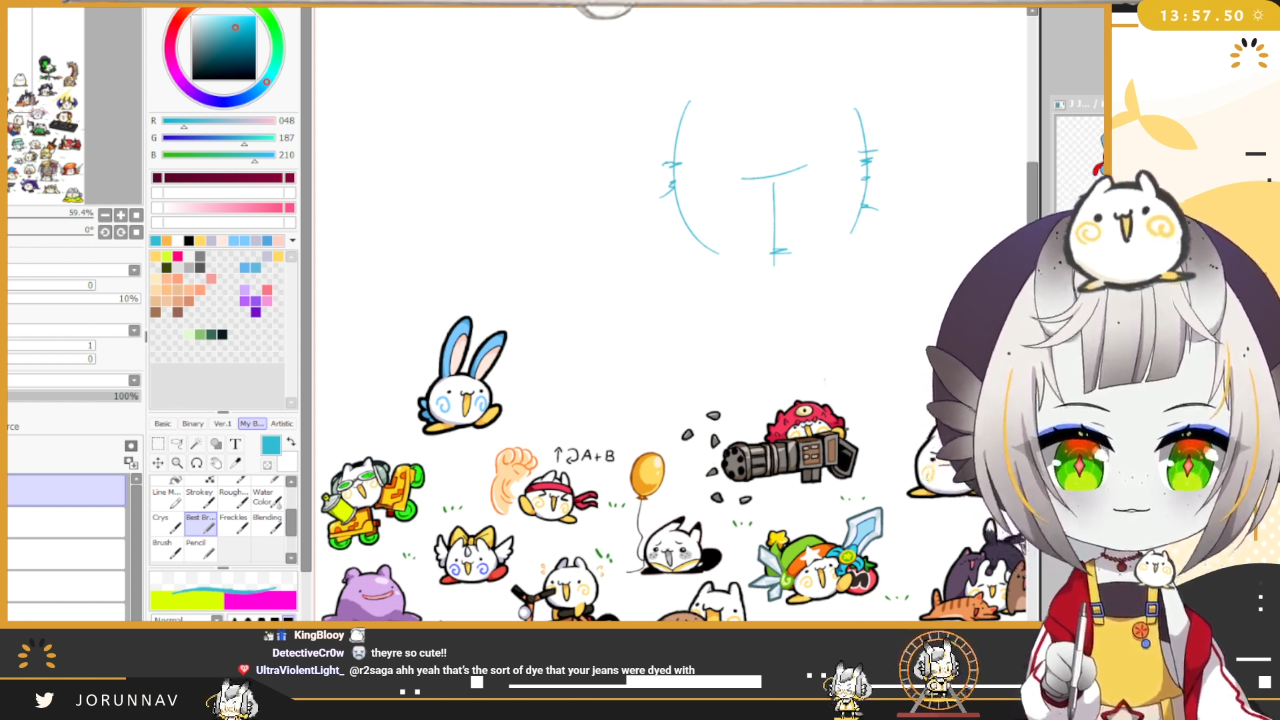
Task: Select the zoom magnifier tool
Action: [177, 463]
